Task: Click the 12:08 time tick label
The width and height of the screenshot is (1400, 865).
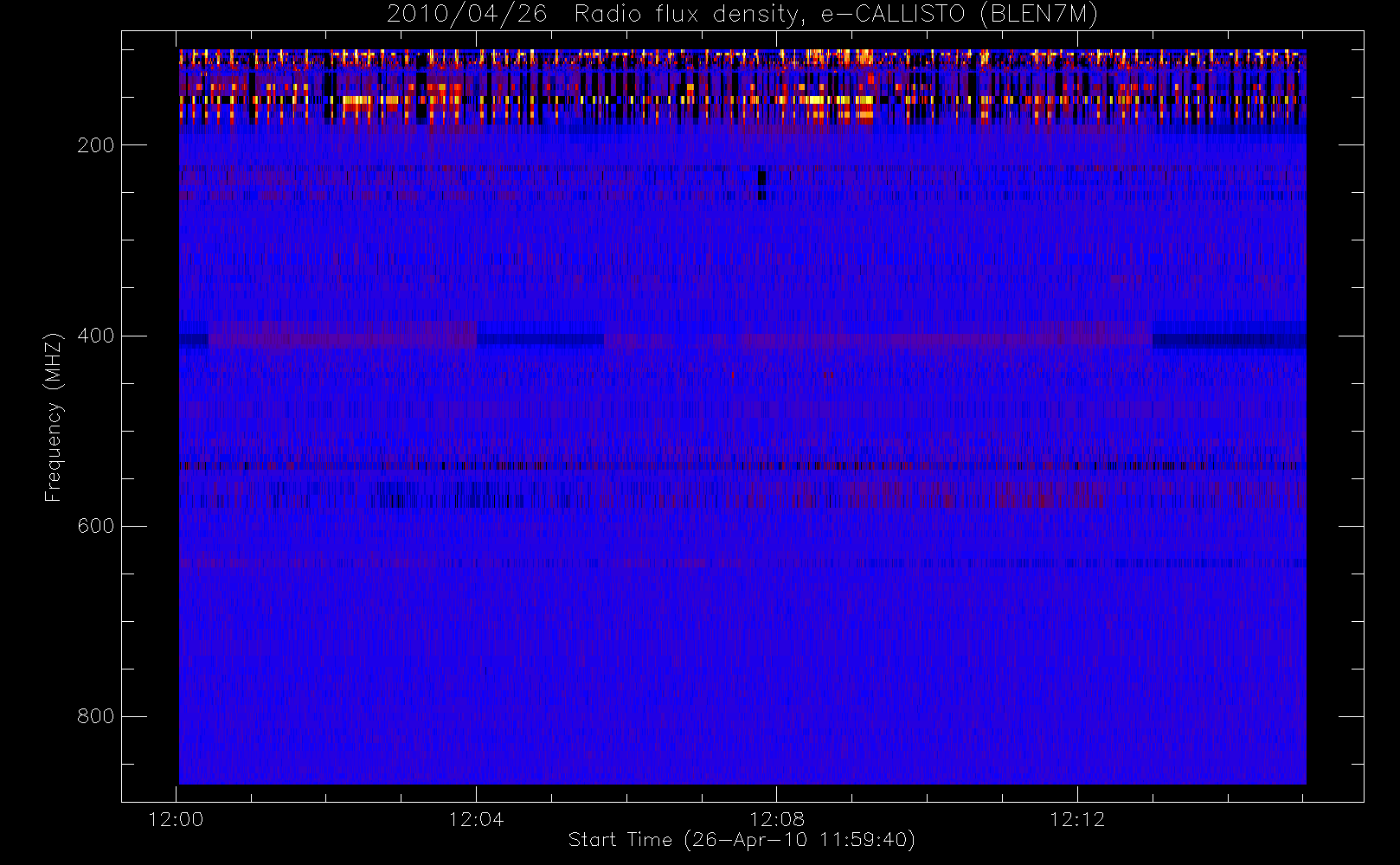Action: (777, 819)
